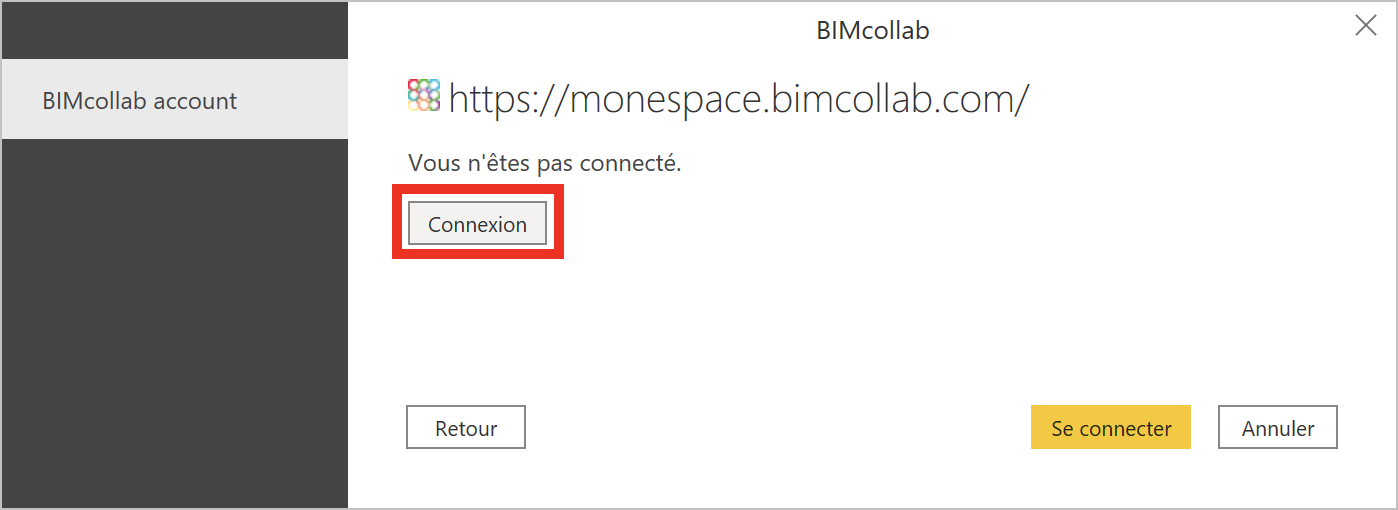Abort the connection with Annuler
The image size is (1398, 510).
pyautogui.click(x=1278, y=427)
